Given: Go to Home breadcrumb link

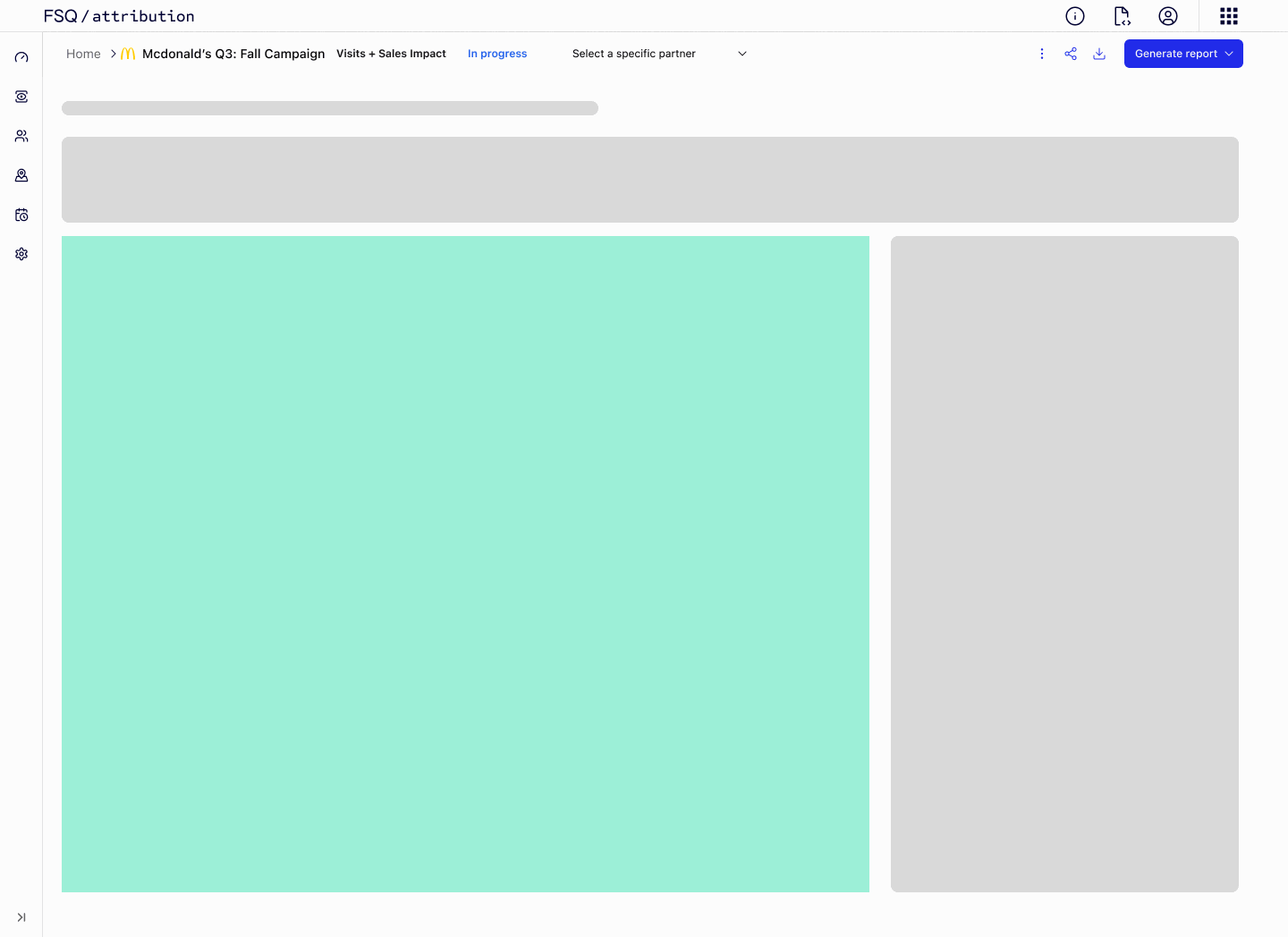Looking at the screenshot, I should [x=83, y=54].
